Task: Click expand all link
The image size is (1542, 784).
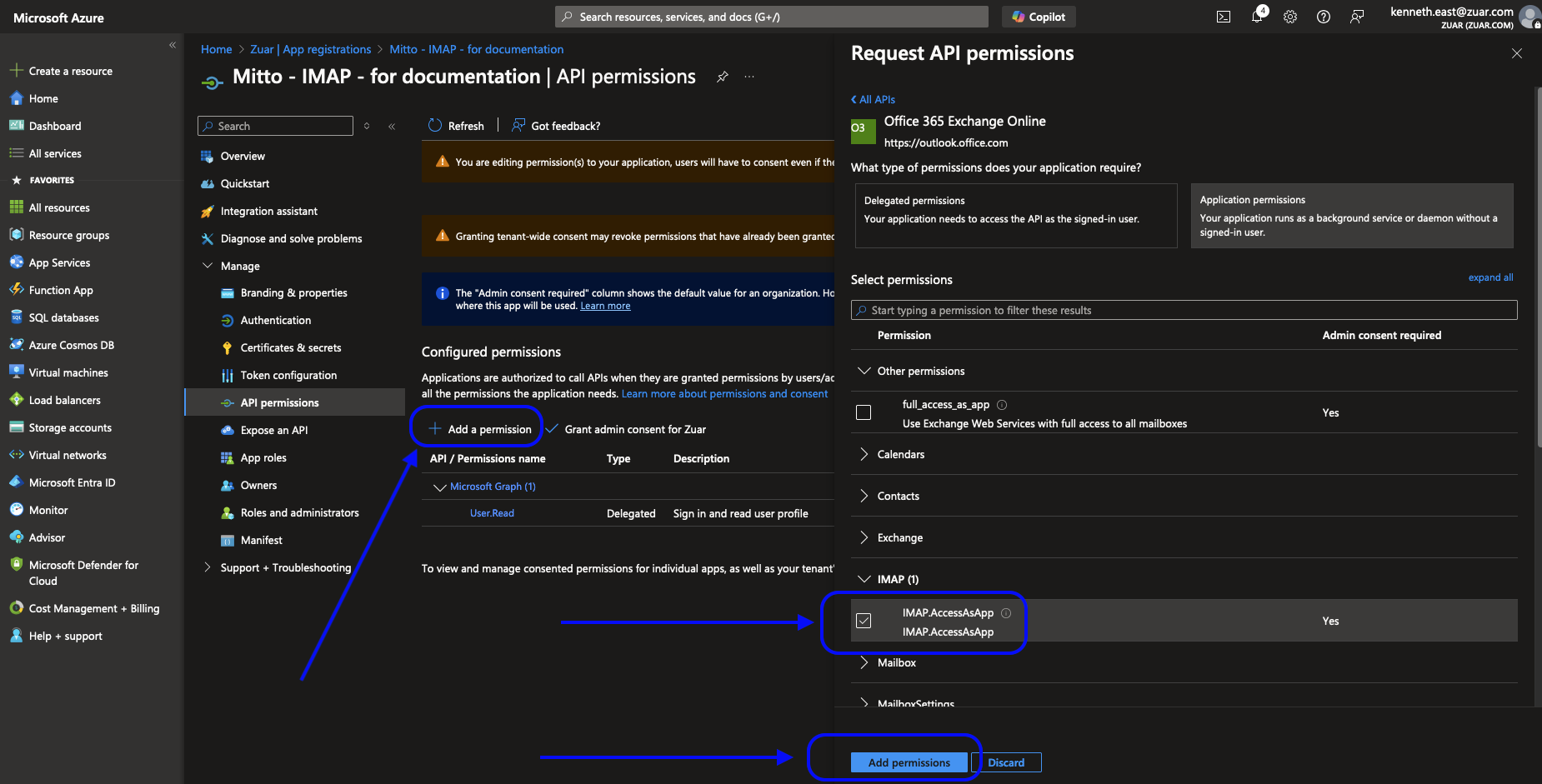Action: pyautogui.click(x=1490, y=277)
